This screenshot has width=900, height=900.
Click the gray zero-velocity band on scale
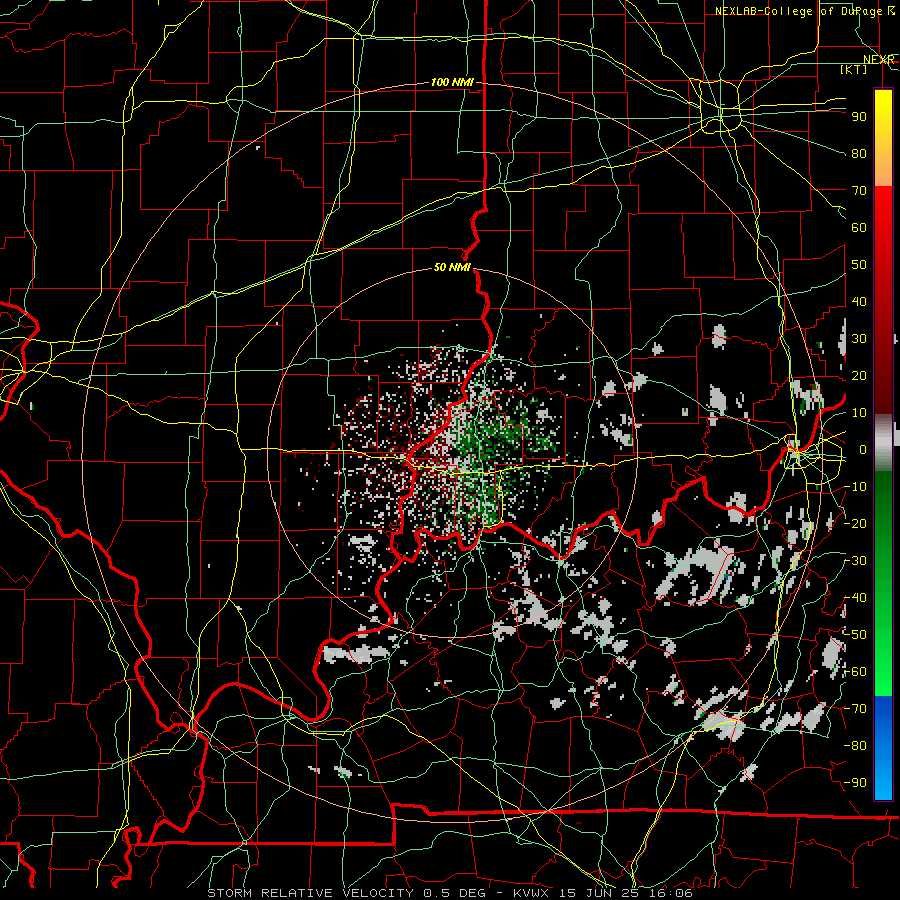[883, 443]
